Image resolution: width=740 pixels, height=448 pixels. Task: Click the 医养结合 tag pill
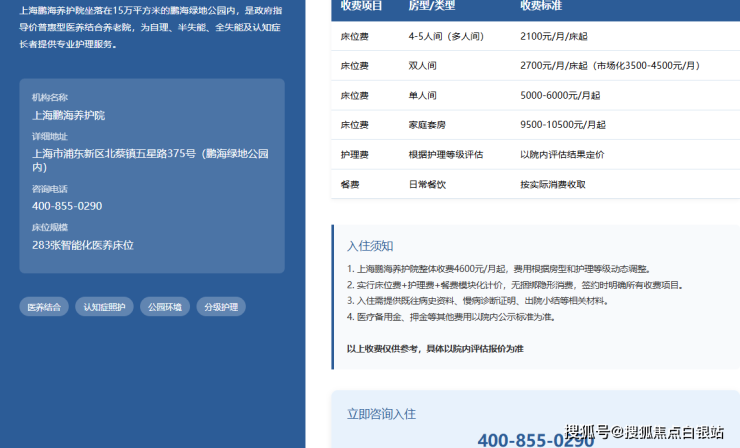44,307
